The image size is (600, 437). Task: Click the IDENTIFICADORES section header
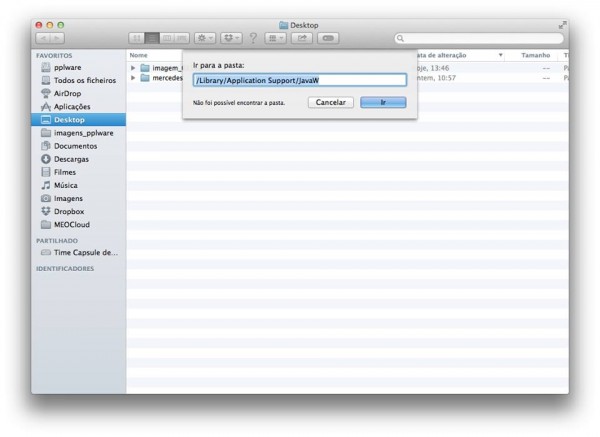click(x=65, y=269)
